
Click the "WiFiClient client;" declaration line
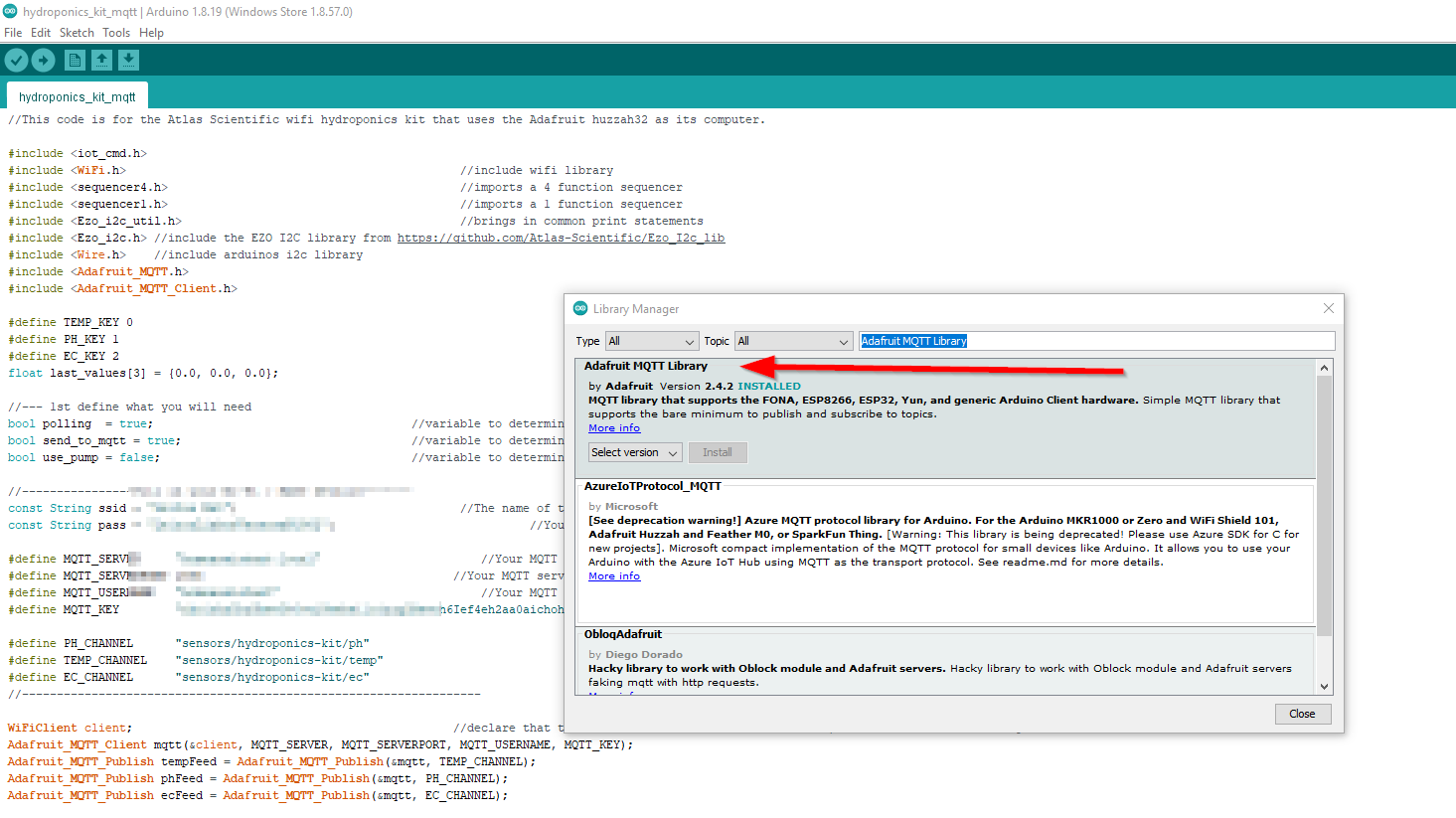tap(70, 728)
